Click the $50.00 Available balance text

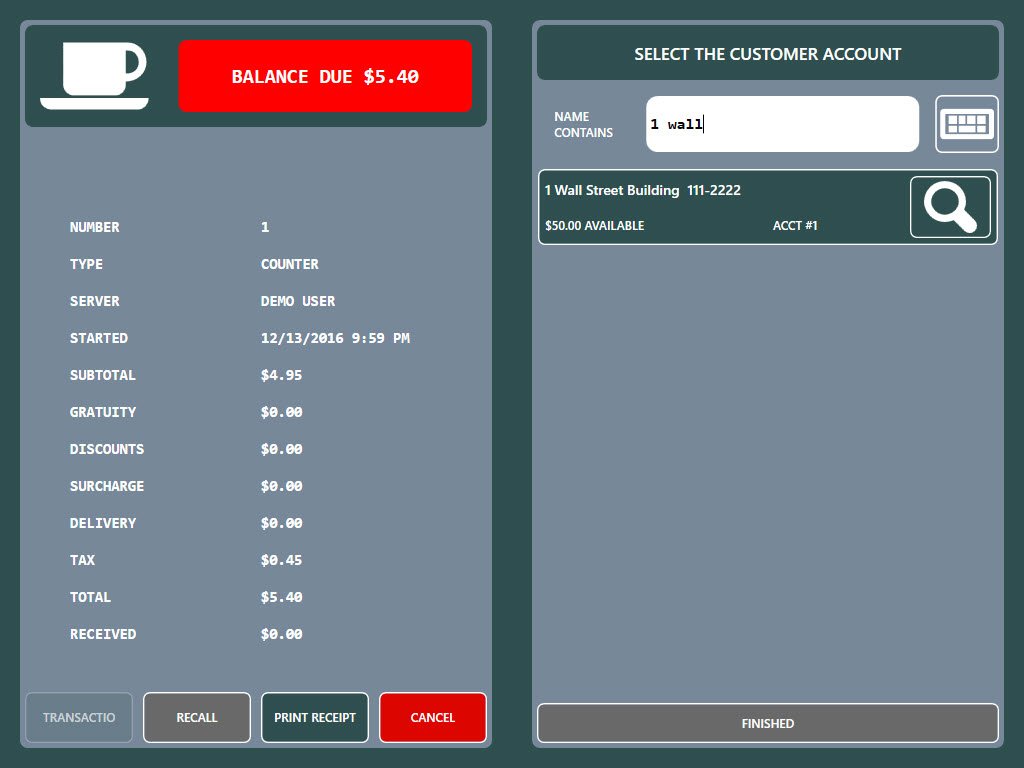click(x=594, y=226)
